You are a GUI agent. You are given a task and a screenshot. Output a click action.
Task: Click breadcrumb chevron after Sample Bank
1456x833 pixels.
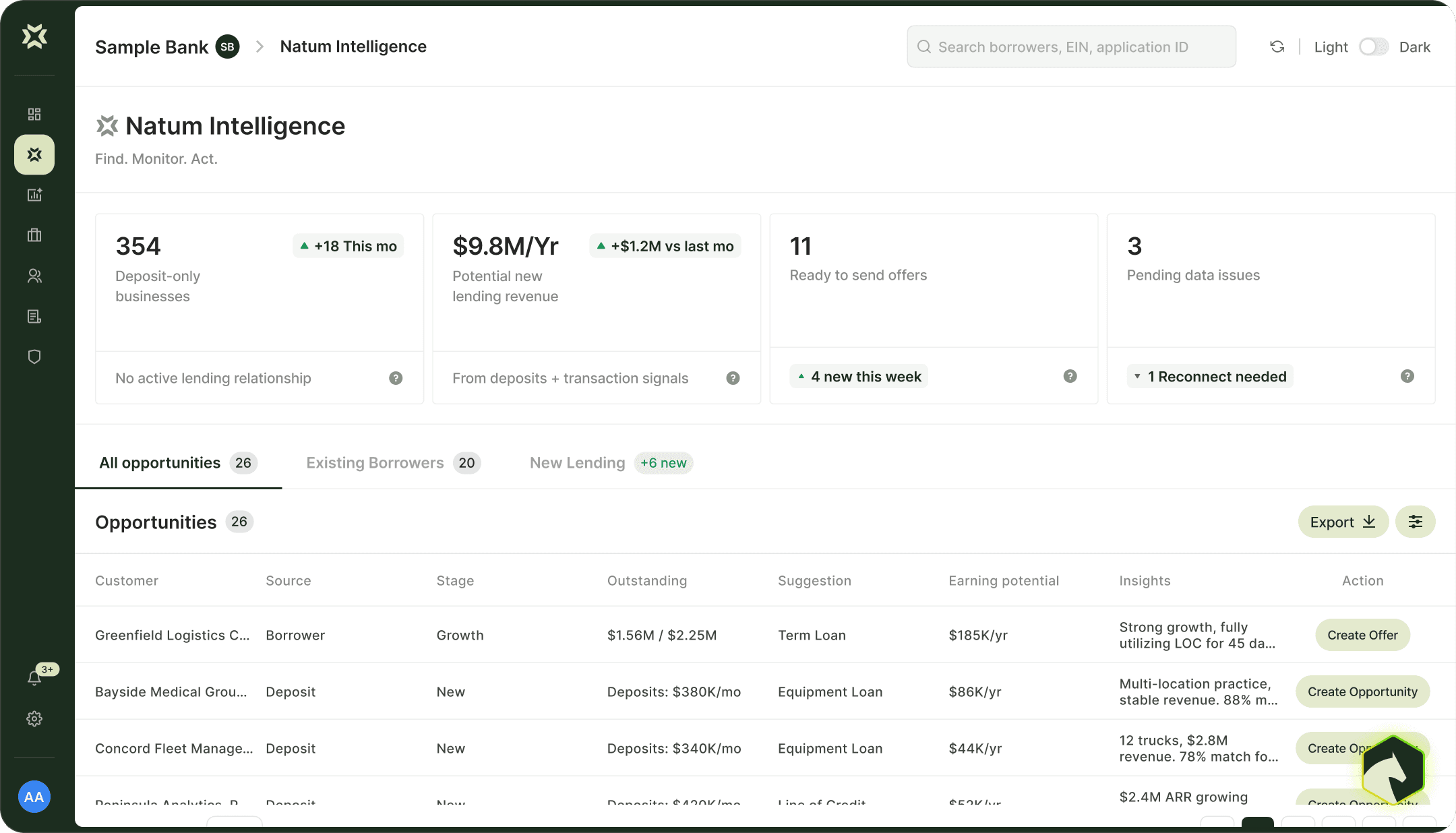pos(260,47)
